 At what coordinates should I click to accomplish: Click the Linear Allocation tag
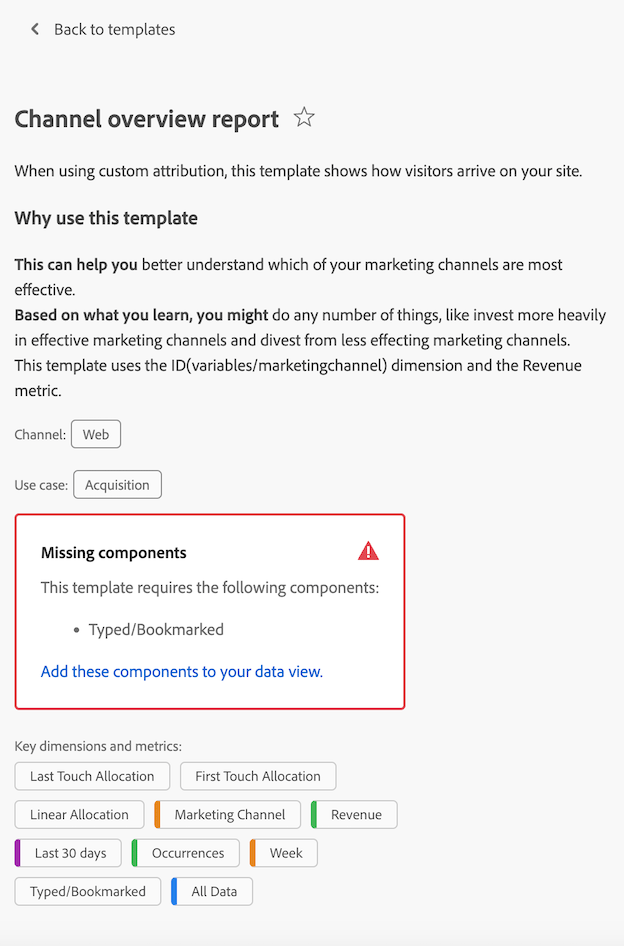click(x=80, y=814)
